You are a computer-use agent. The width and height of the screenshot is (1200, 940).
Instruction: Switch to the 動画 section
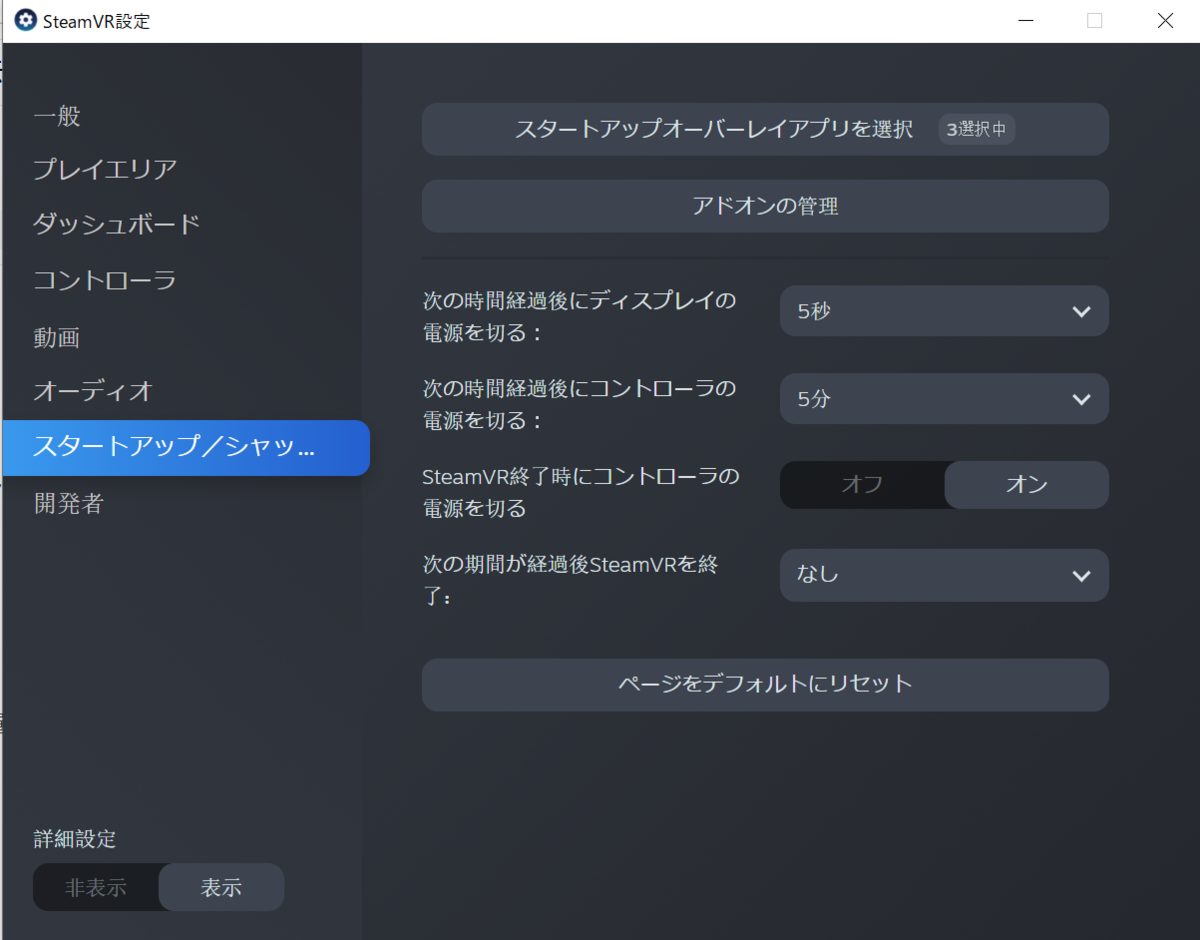pos(57,338)
